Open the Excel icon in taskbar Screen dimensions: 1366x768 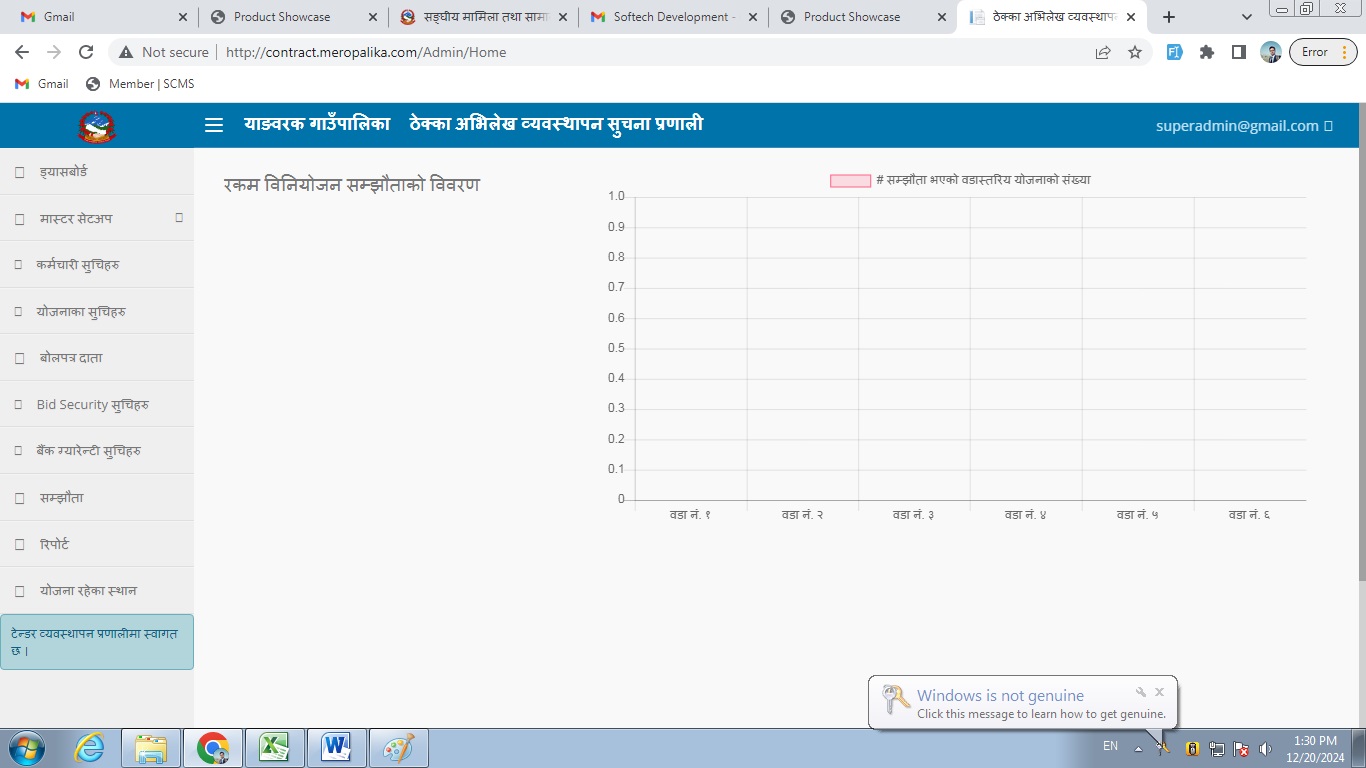274,747
